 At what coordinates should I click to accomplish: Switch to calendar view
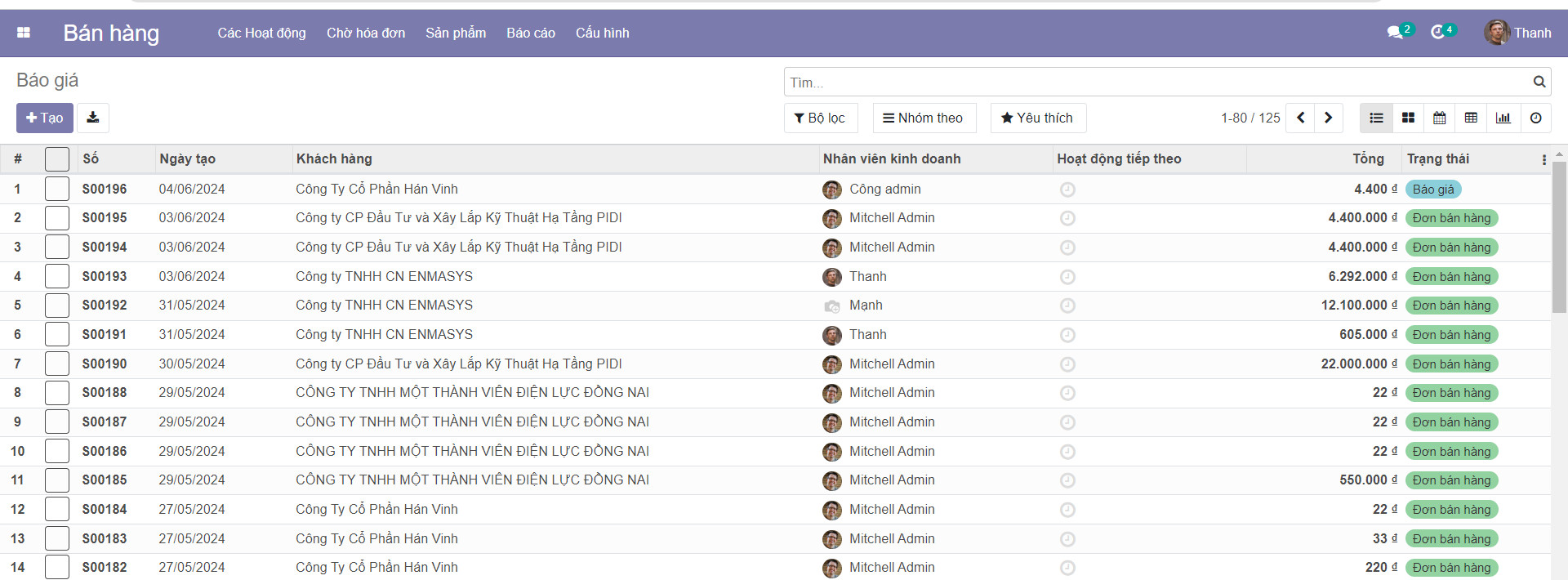click(x=1440, y=118)
